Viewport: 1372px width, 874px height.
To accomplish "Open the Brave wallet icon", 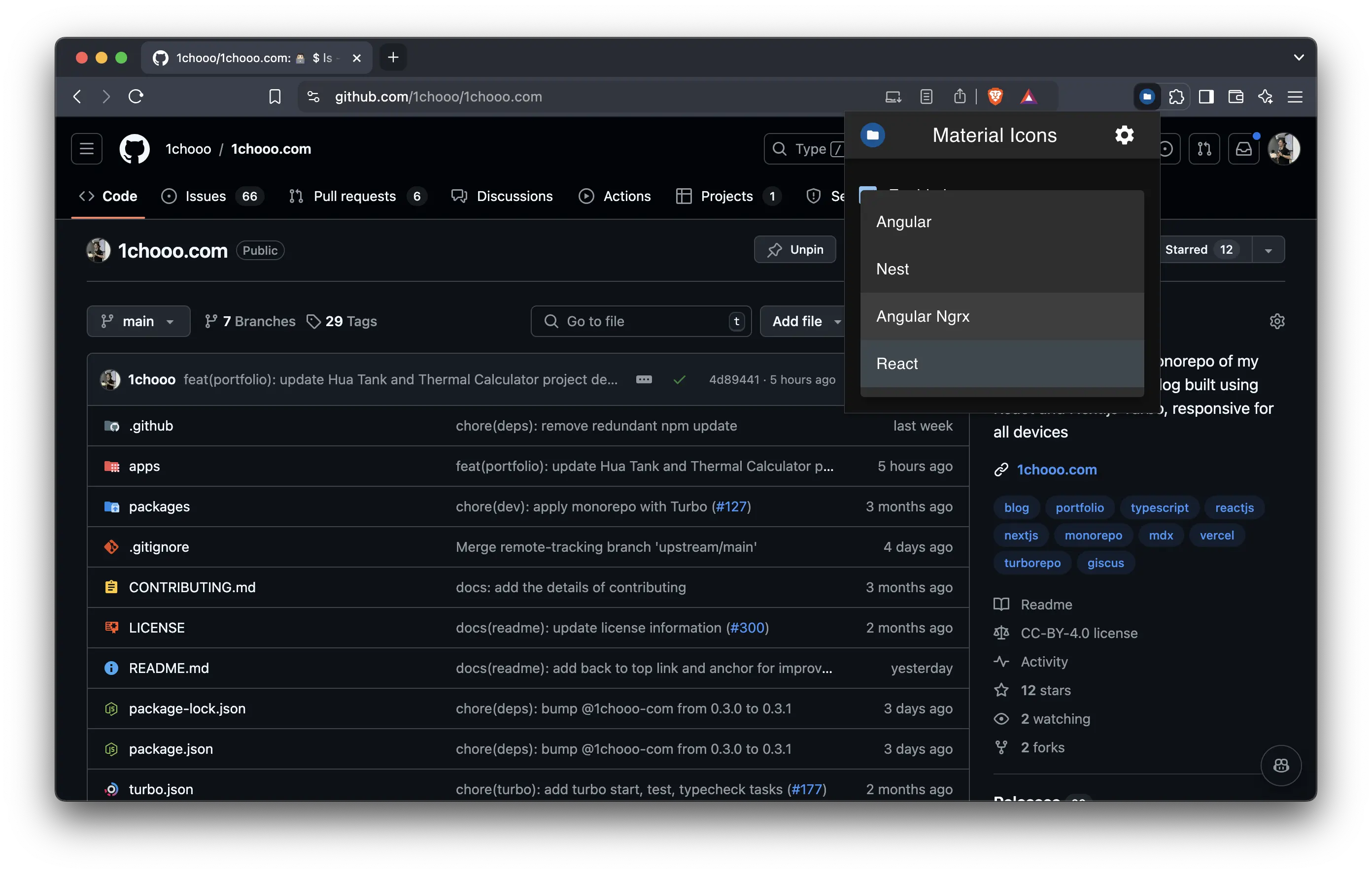I will (1235, 97).
